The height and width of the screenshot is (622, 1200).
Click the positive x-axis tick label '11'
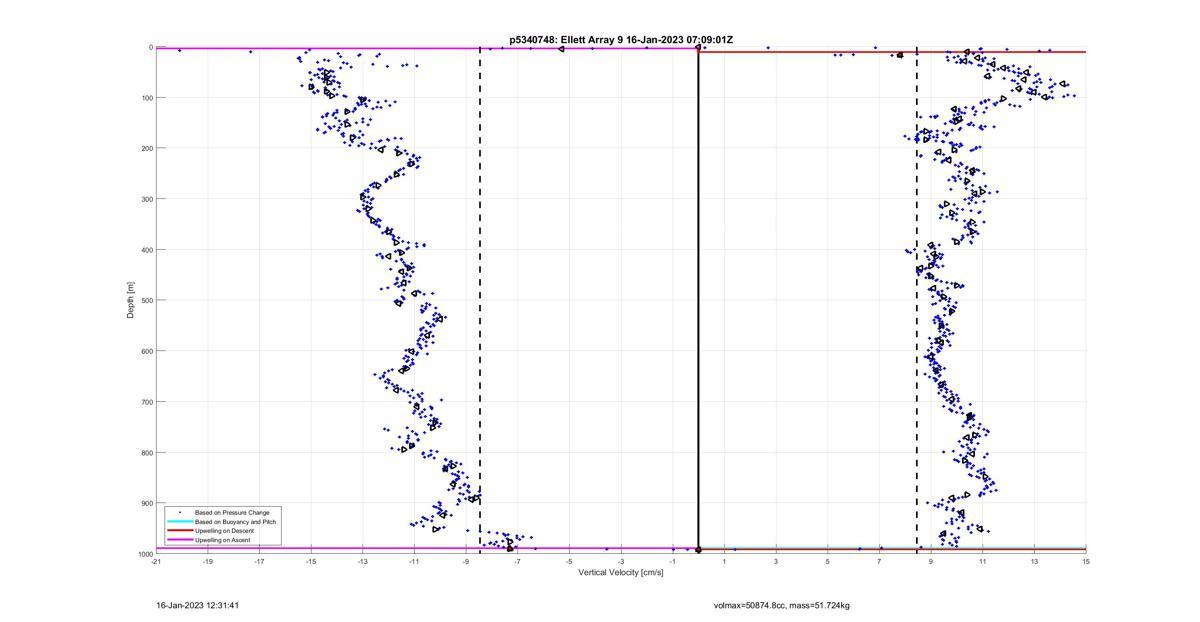point(983,561)
